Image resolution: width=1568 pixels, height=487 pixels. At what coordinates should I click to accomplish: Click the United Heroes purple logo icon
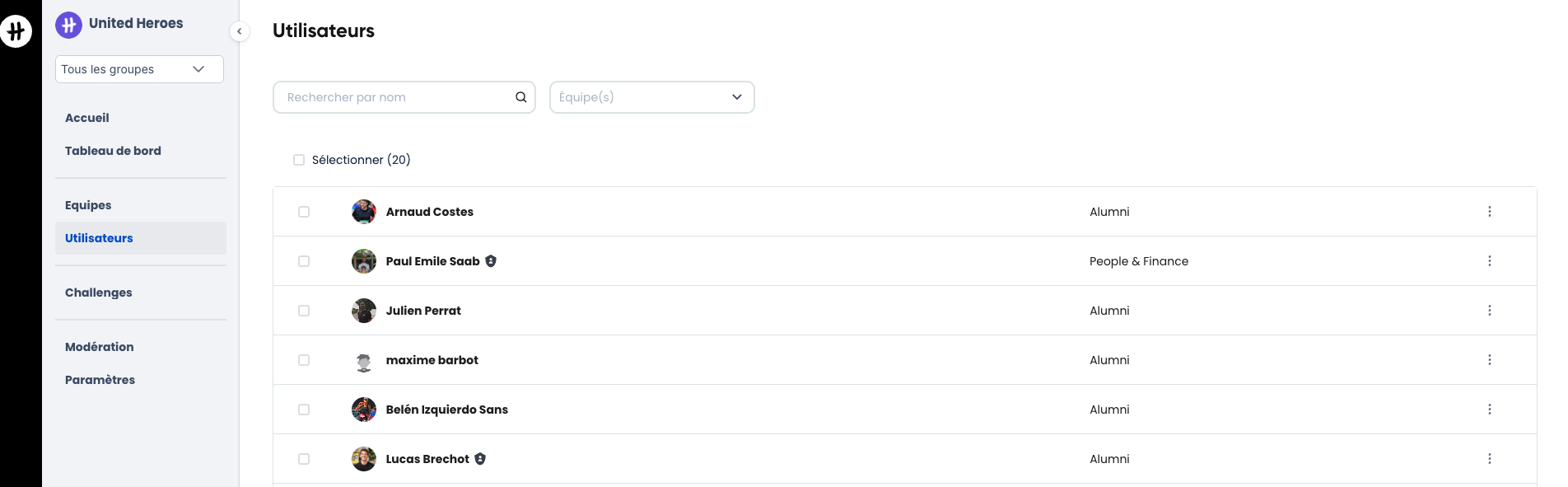click(69, 25)
